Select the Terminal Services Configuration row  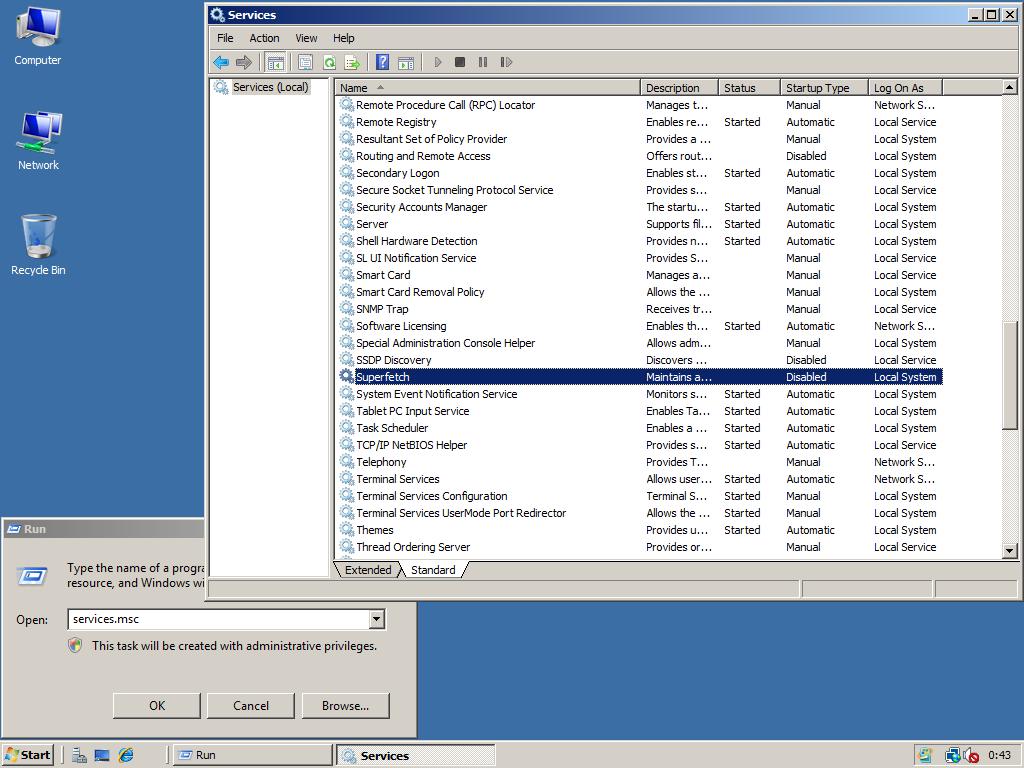640,496
